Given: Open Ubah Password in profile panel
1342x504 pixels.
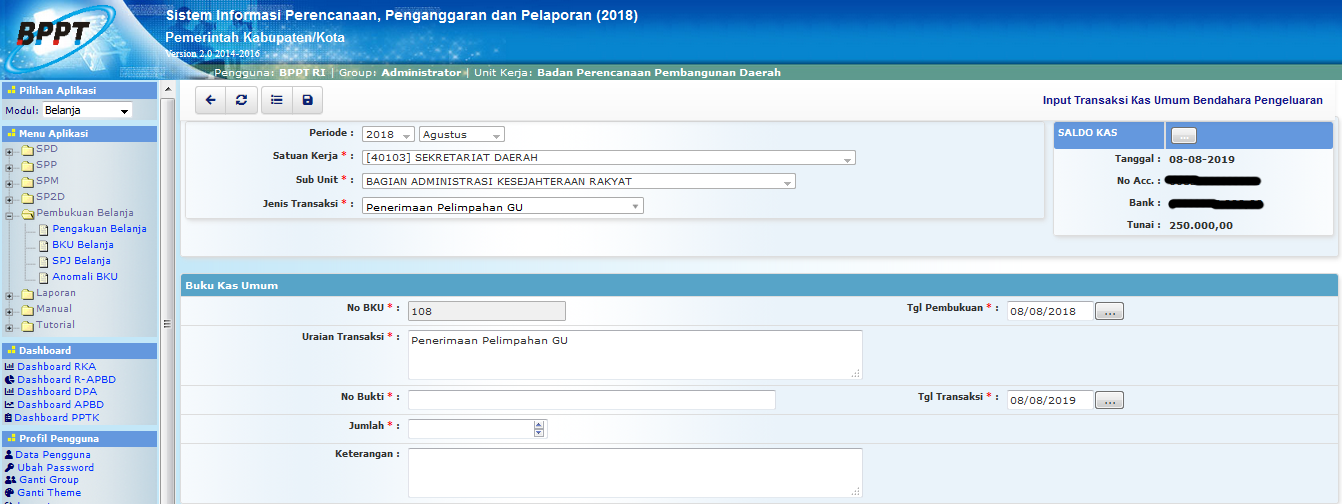Looking at the screenshot, I should [54, 467].
